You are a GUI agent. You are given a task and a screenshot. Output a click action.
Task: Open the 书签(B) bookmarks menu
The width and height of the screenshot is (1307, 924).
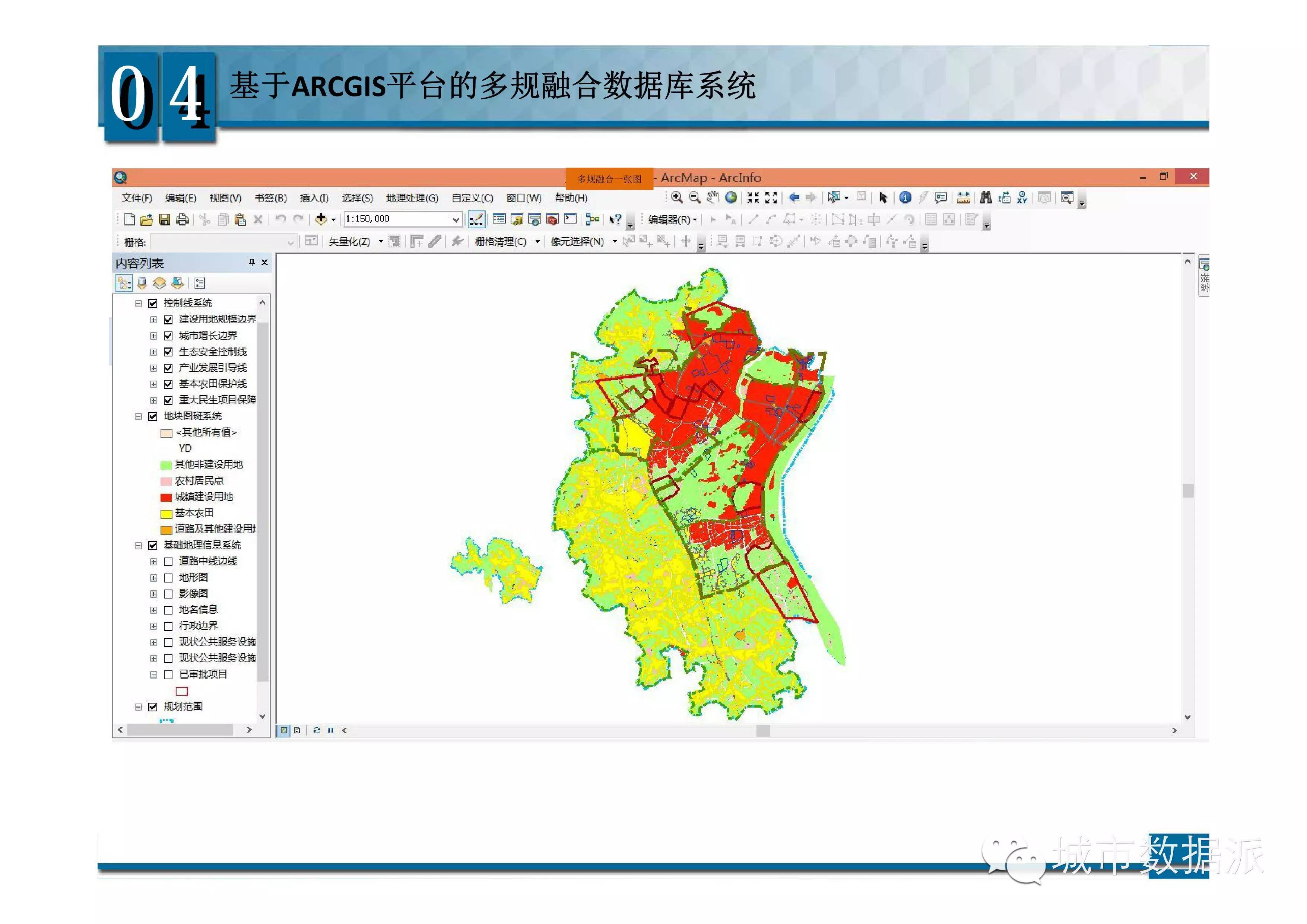pos(270,197)
